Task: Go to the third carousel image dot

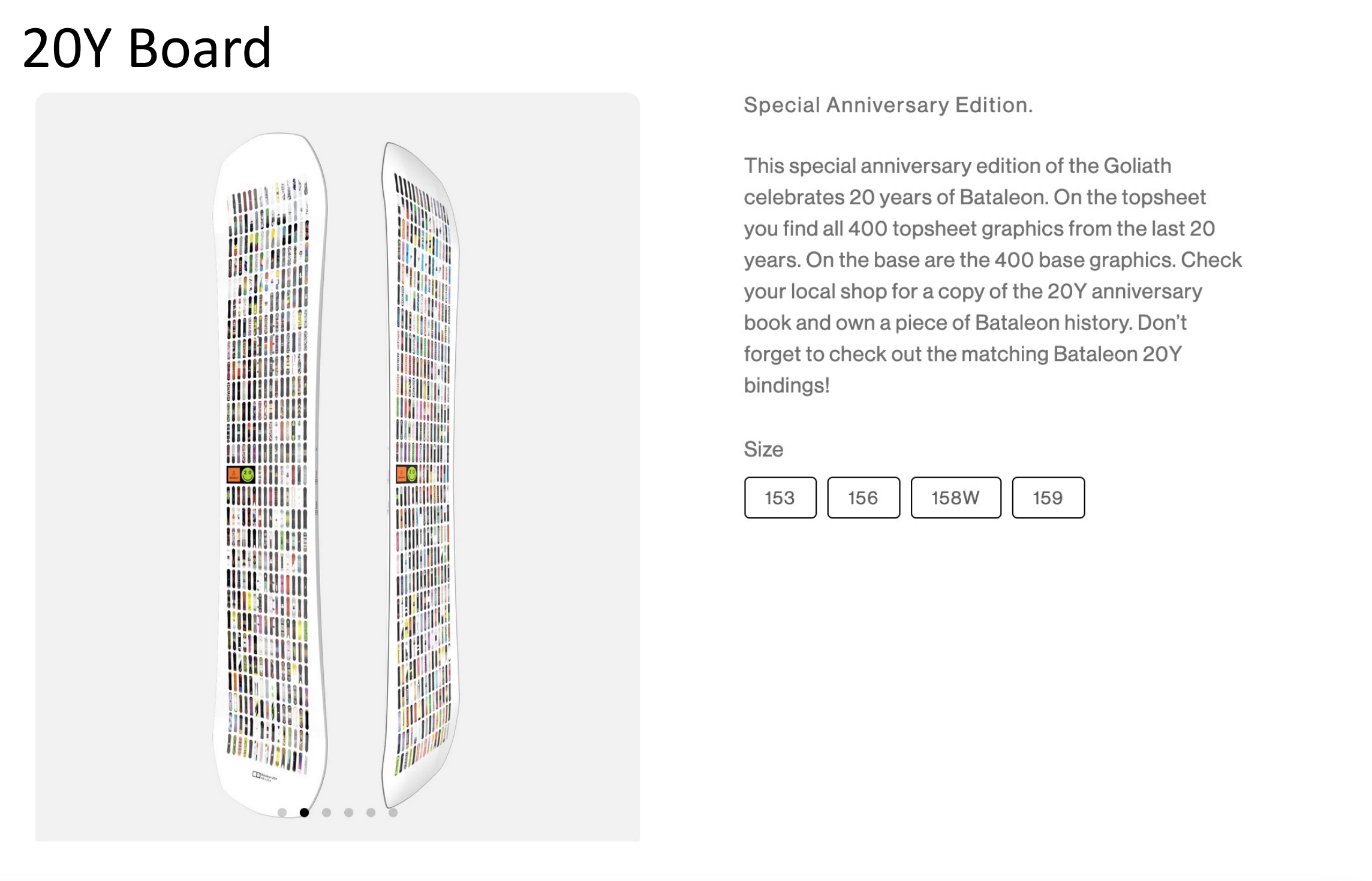Action: pyautogui.click(x=327, y=813)
